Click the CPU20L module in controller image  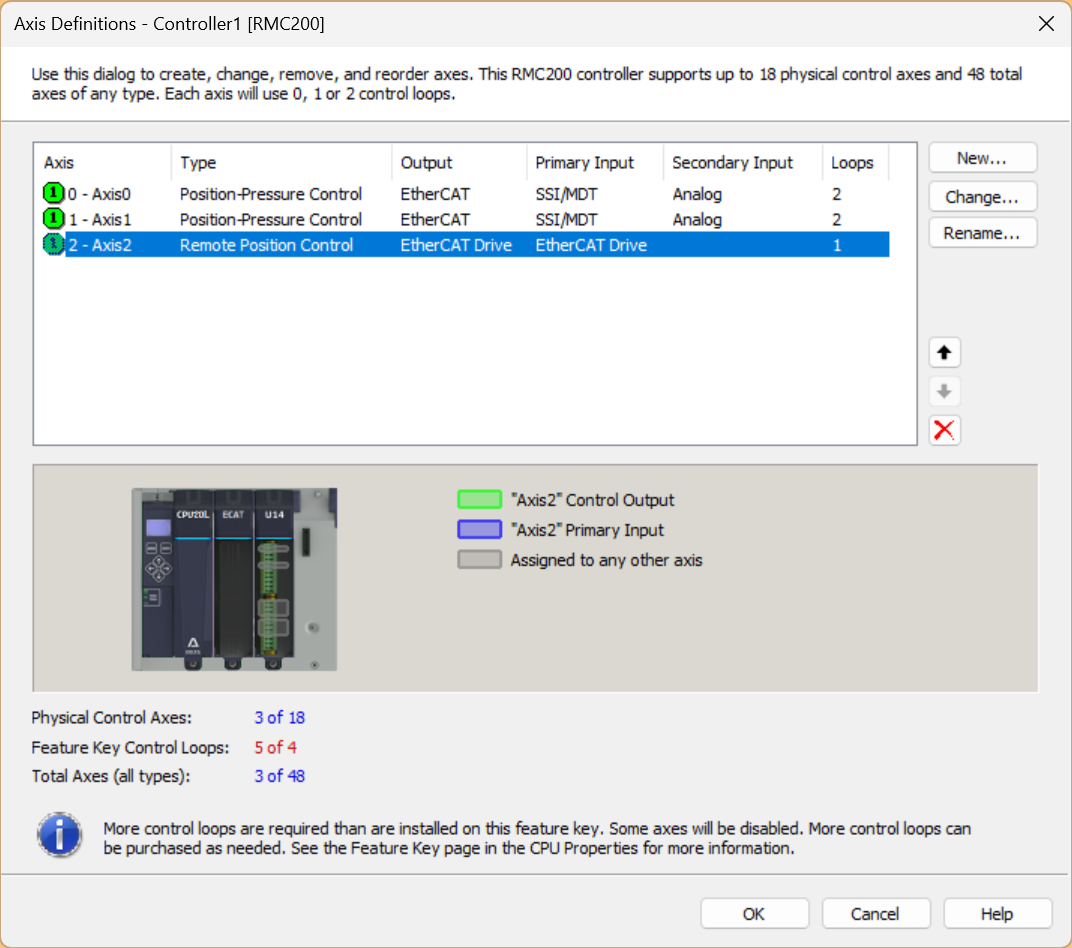193,579
